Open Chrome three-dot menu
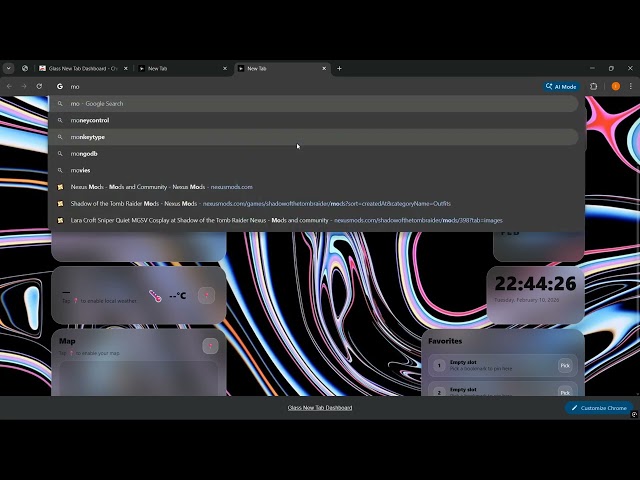Screen dimensions: 640x480 point(631,87)
